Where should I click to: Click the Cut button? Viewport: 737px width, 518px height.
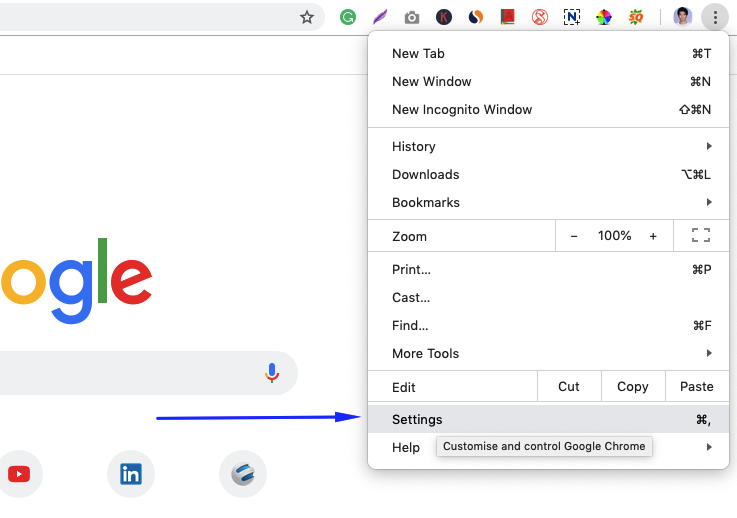tap(569, 386)
